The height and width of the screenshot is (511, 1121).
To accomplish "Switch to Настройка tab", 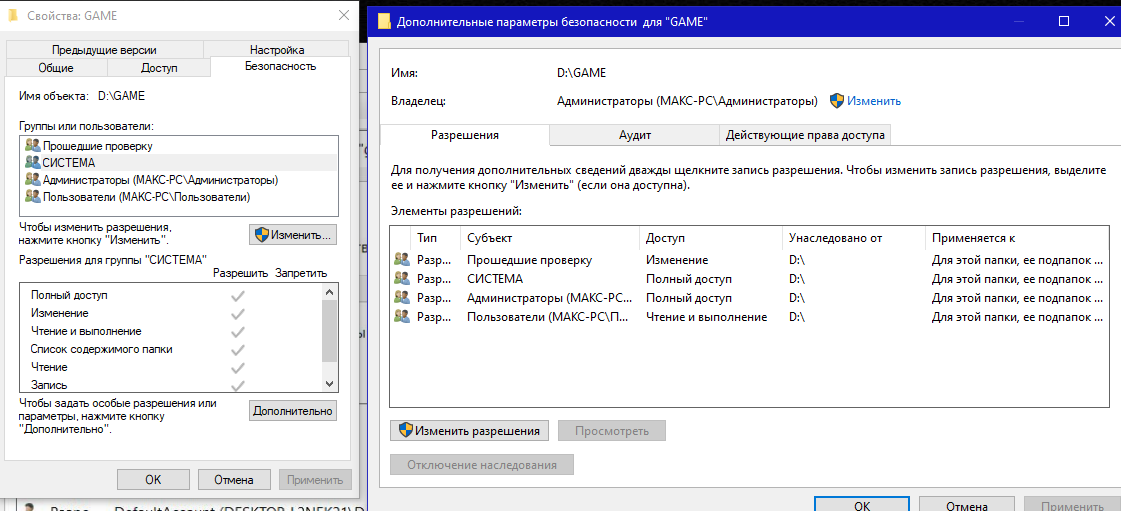I will coord(277,50).
